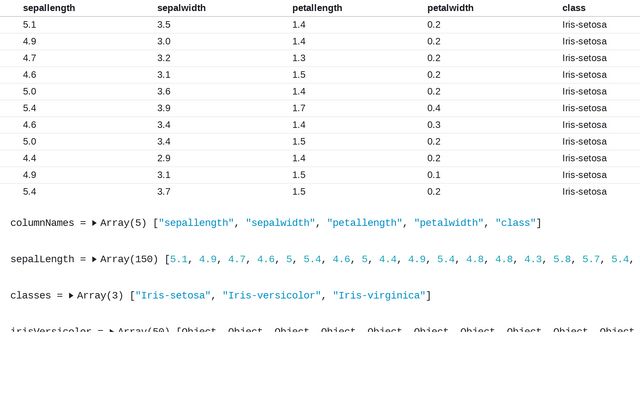Image resolution: width=640 pixels, height=400 pixels.
Task: Click the petallength column header
Action: (317, 8)
